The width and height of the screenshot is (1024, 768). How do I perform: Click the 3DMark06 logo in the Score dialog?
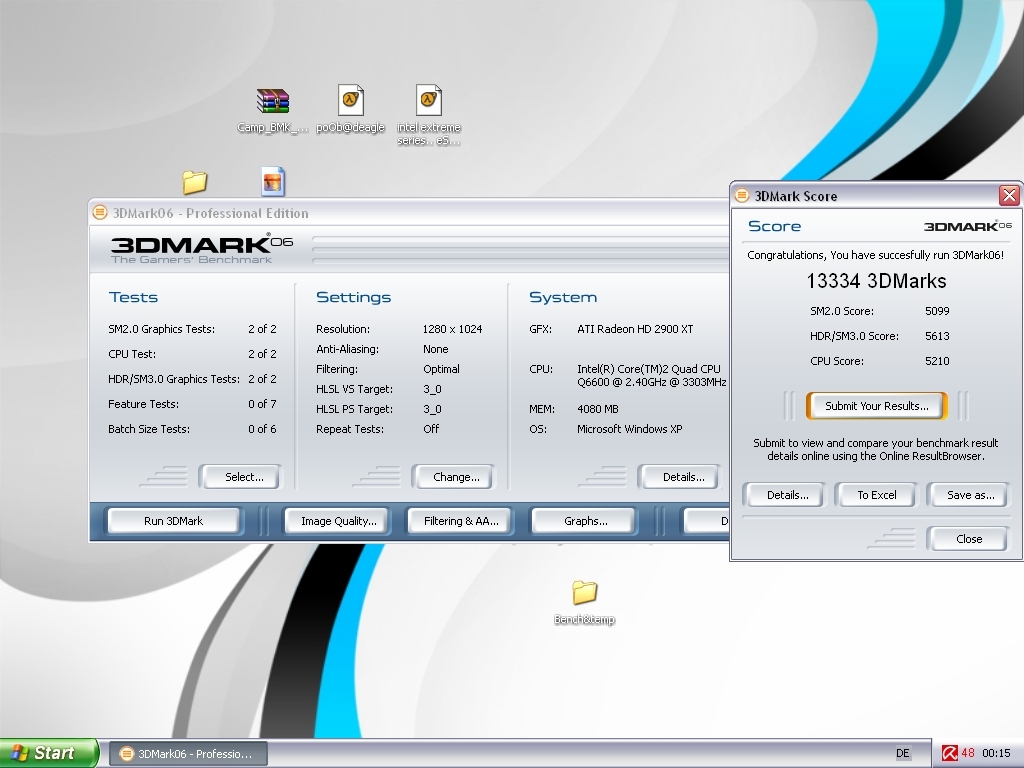[968, 226]
